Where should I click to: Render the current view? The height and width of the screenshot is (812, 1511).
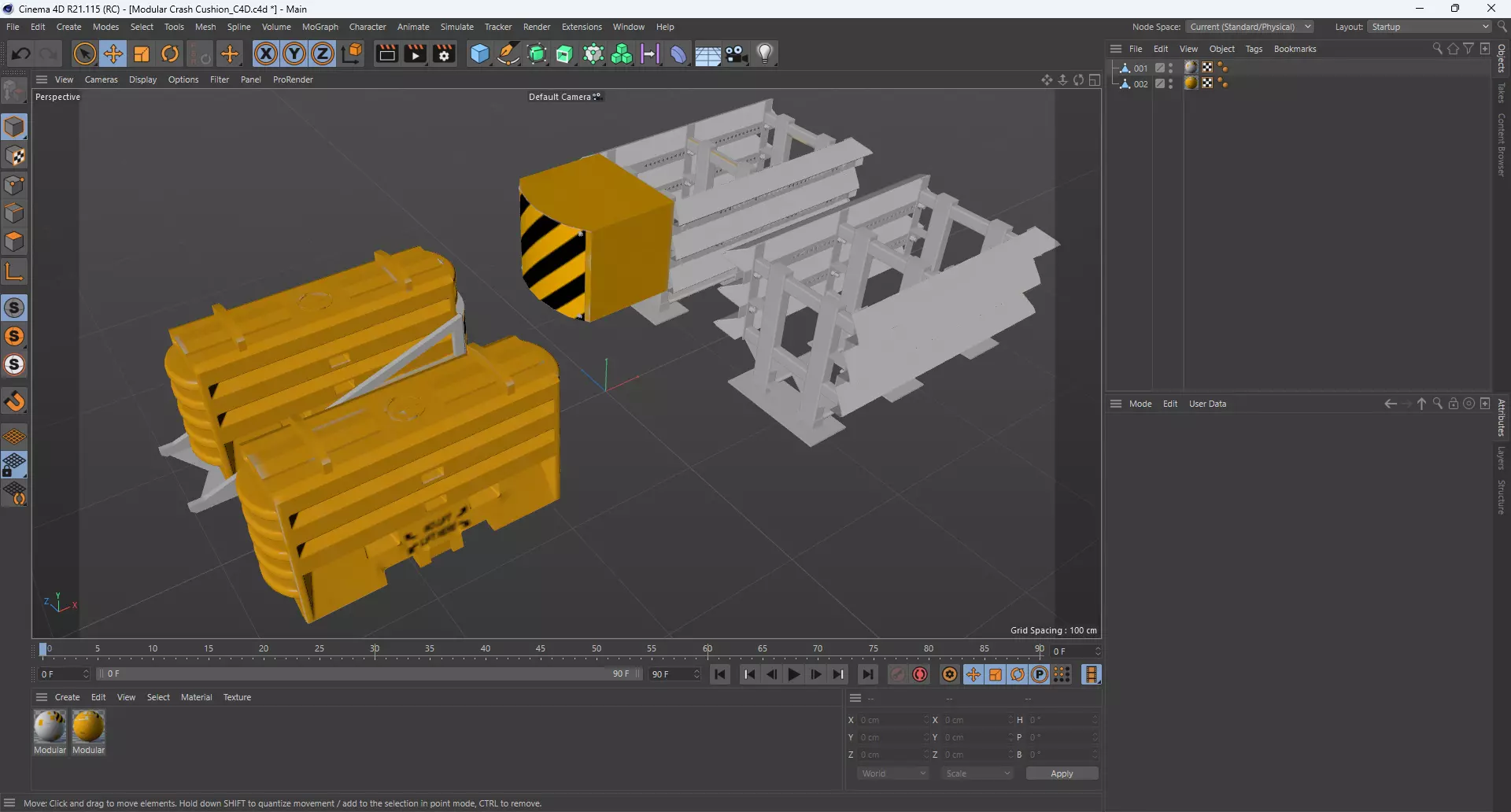(x=386, y=54)
